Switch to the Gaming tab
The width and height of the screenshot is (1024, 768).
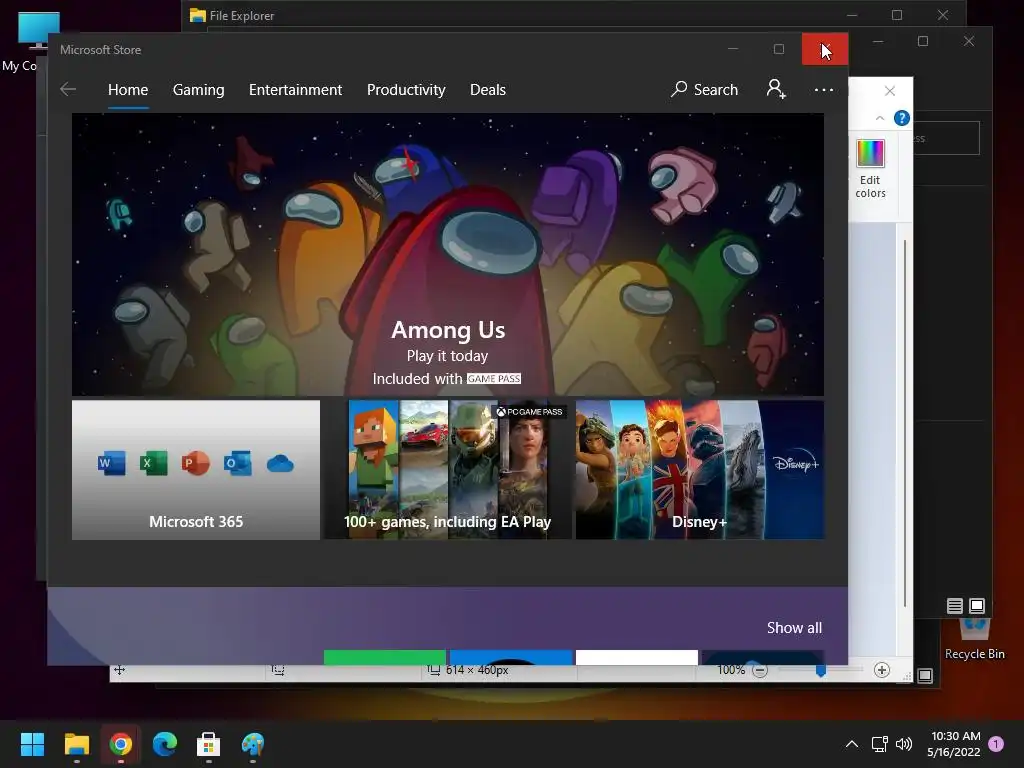coord(199,89)
